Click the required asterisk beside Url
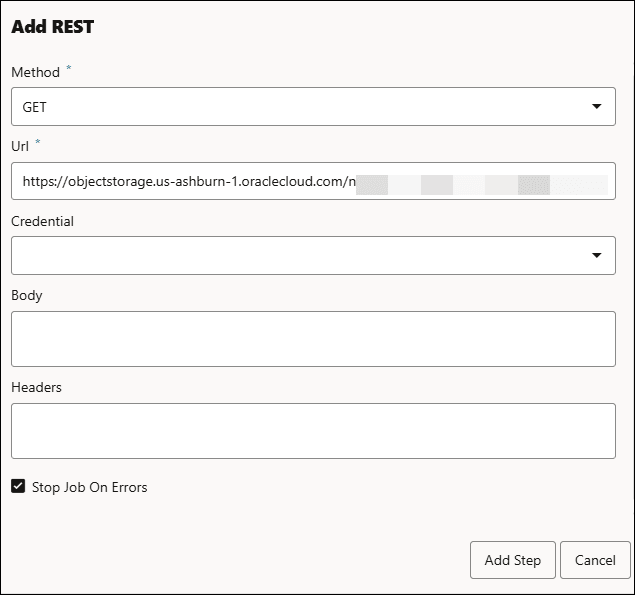The image size is (635, 595). (38, 143)
